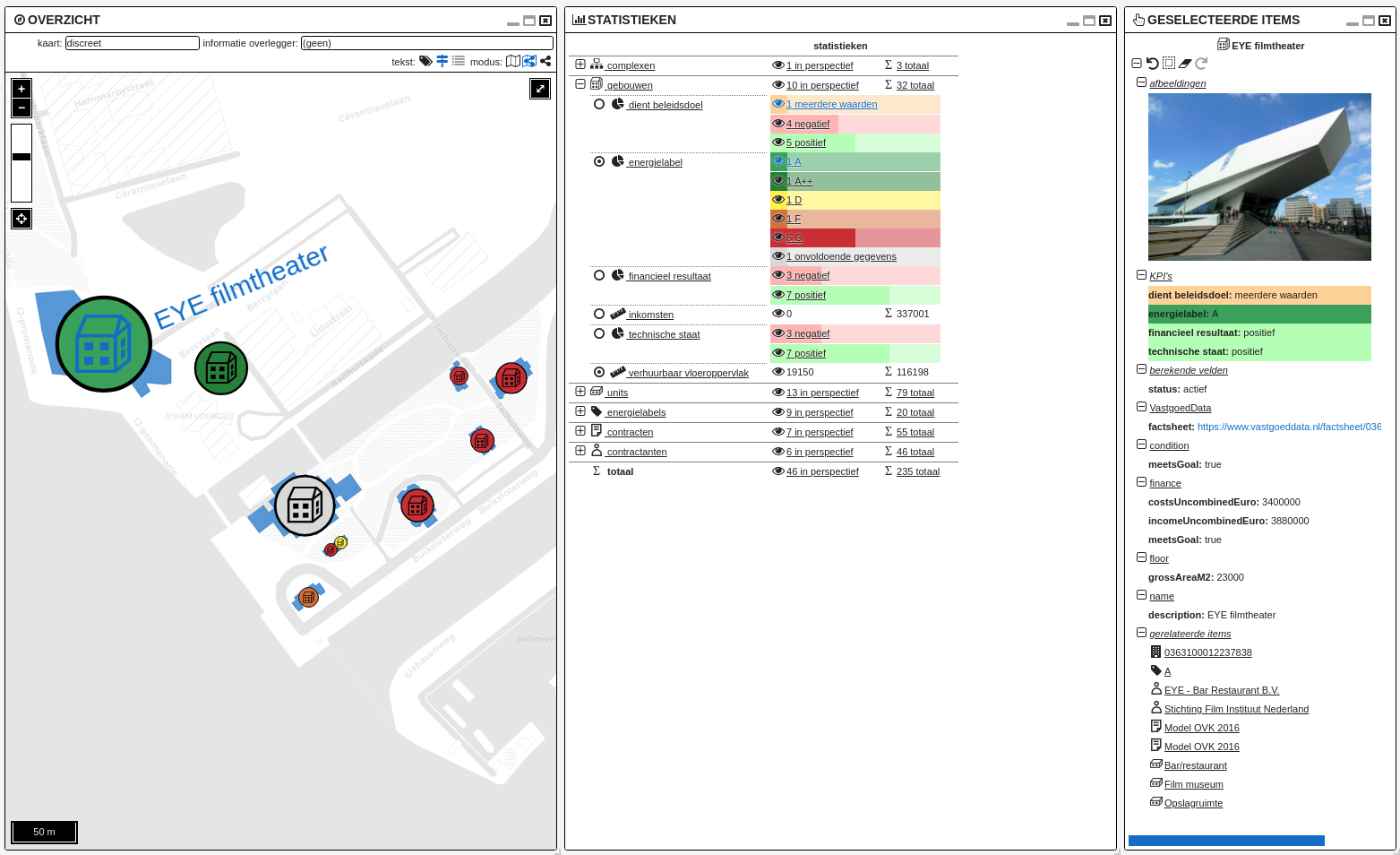Expand the contractanten row
Screen dimensions: 1400x855
tap(580, 451)
